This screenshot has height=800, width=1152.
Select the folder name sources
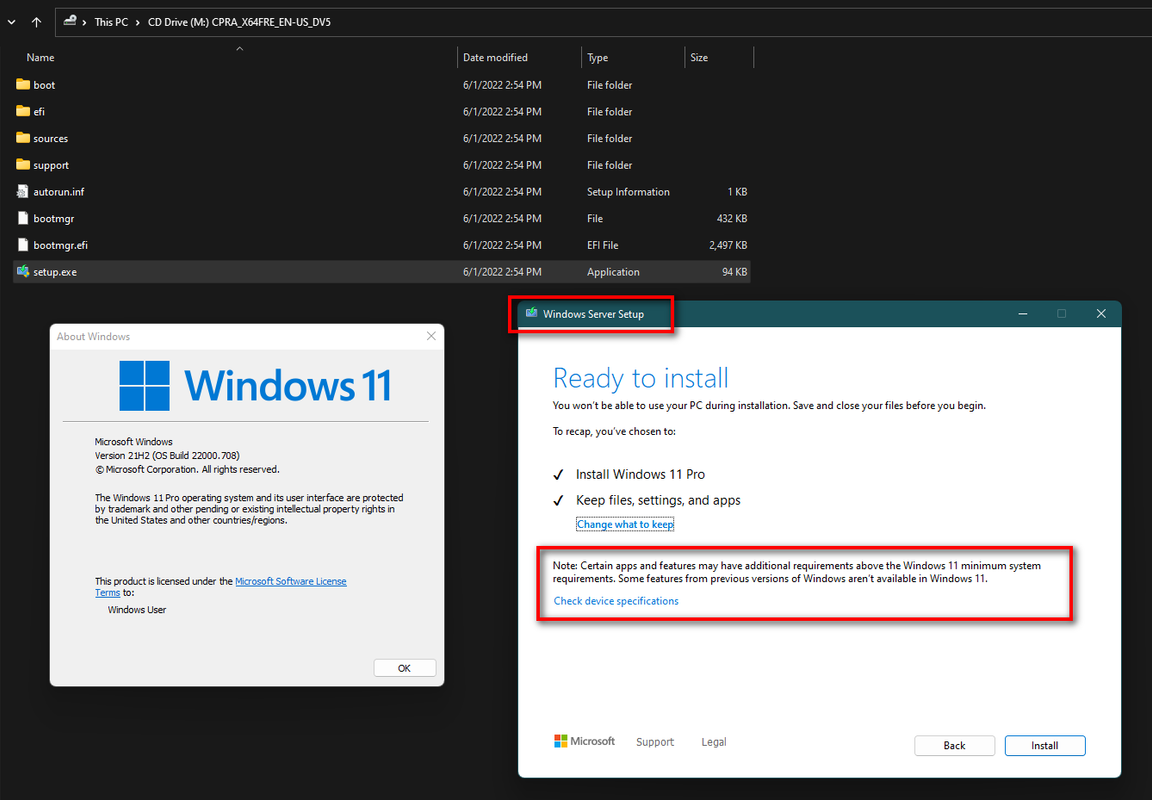pos(51,138)
